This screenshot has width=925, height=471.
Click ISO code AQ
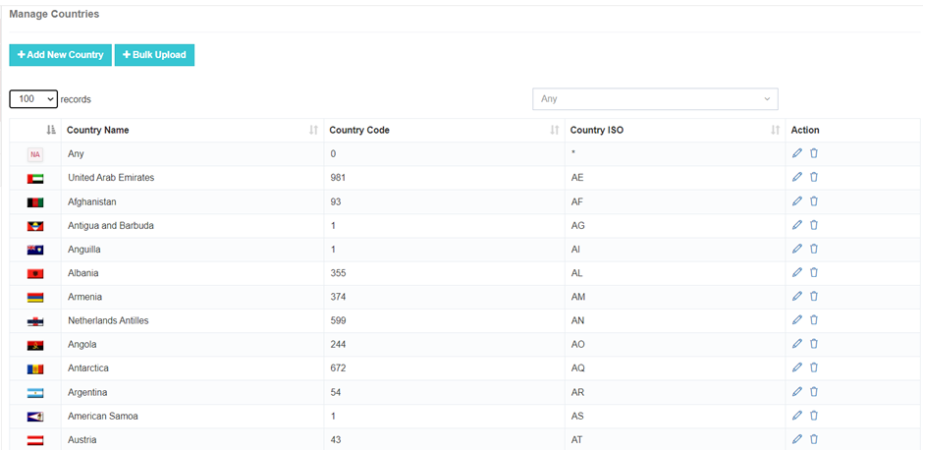578,368
